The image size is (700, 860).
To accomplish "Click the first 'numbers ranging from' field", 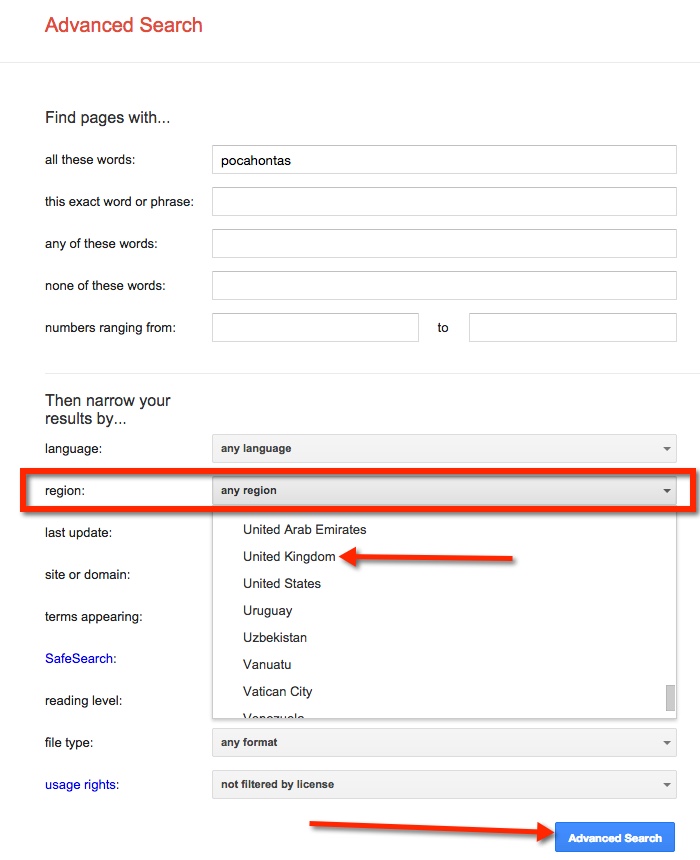I will coord(315,328).
